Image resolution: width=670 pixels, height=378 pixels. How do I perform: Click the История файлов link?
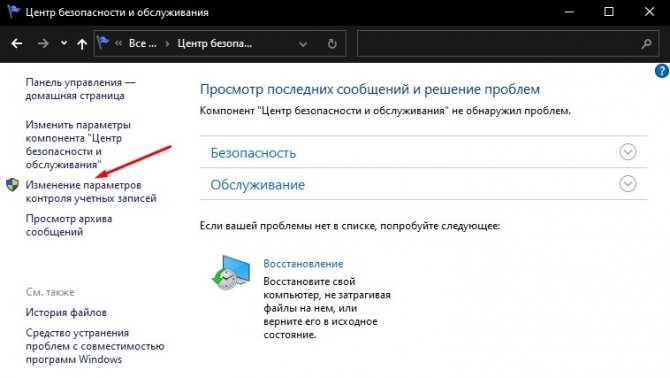(x=66, y=312)
